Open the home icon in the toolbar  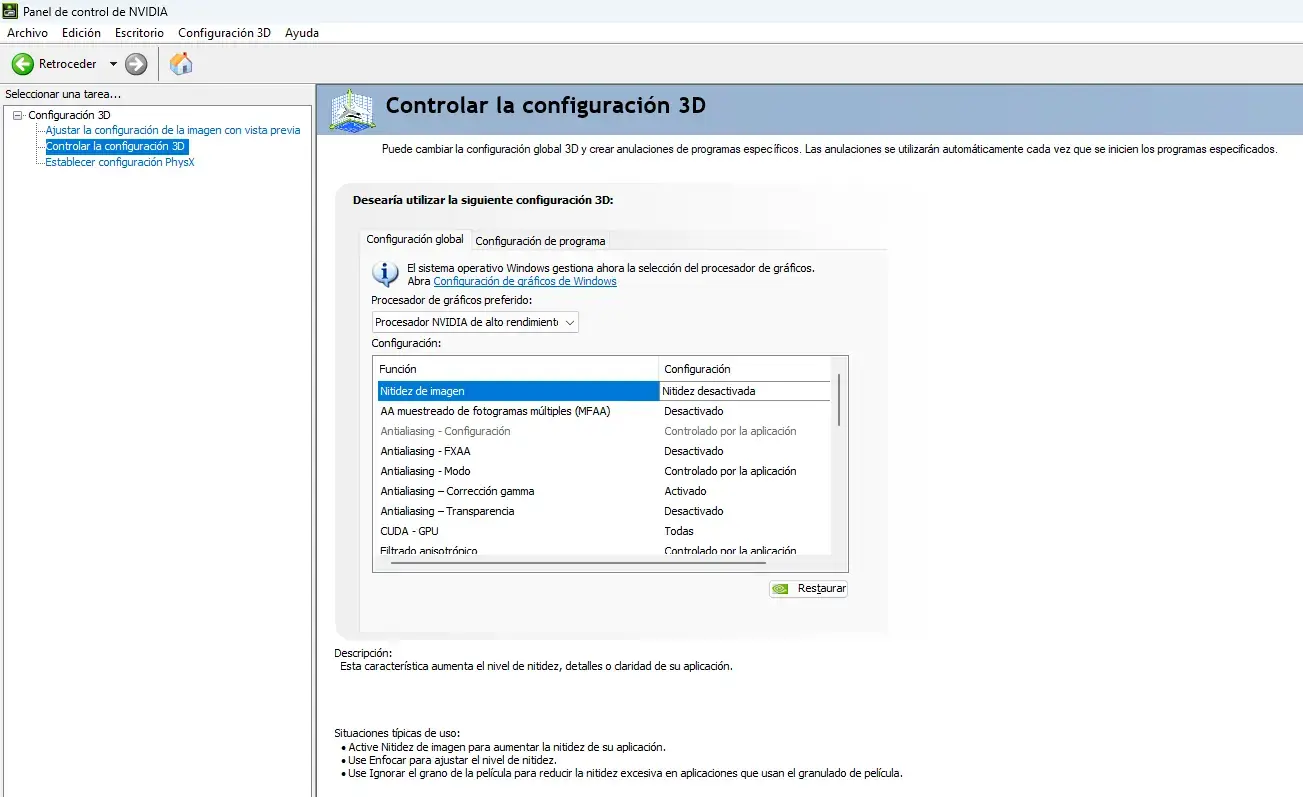tap(181, 64)
